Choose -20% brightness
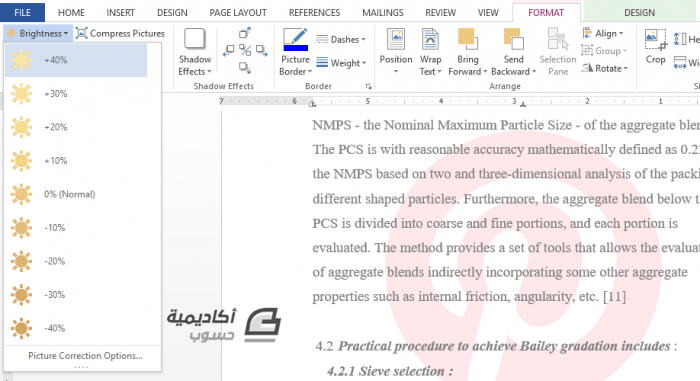Viewport: 700px width, 381px height. point(76,261)
